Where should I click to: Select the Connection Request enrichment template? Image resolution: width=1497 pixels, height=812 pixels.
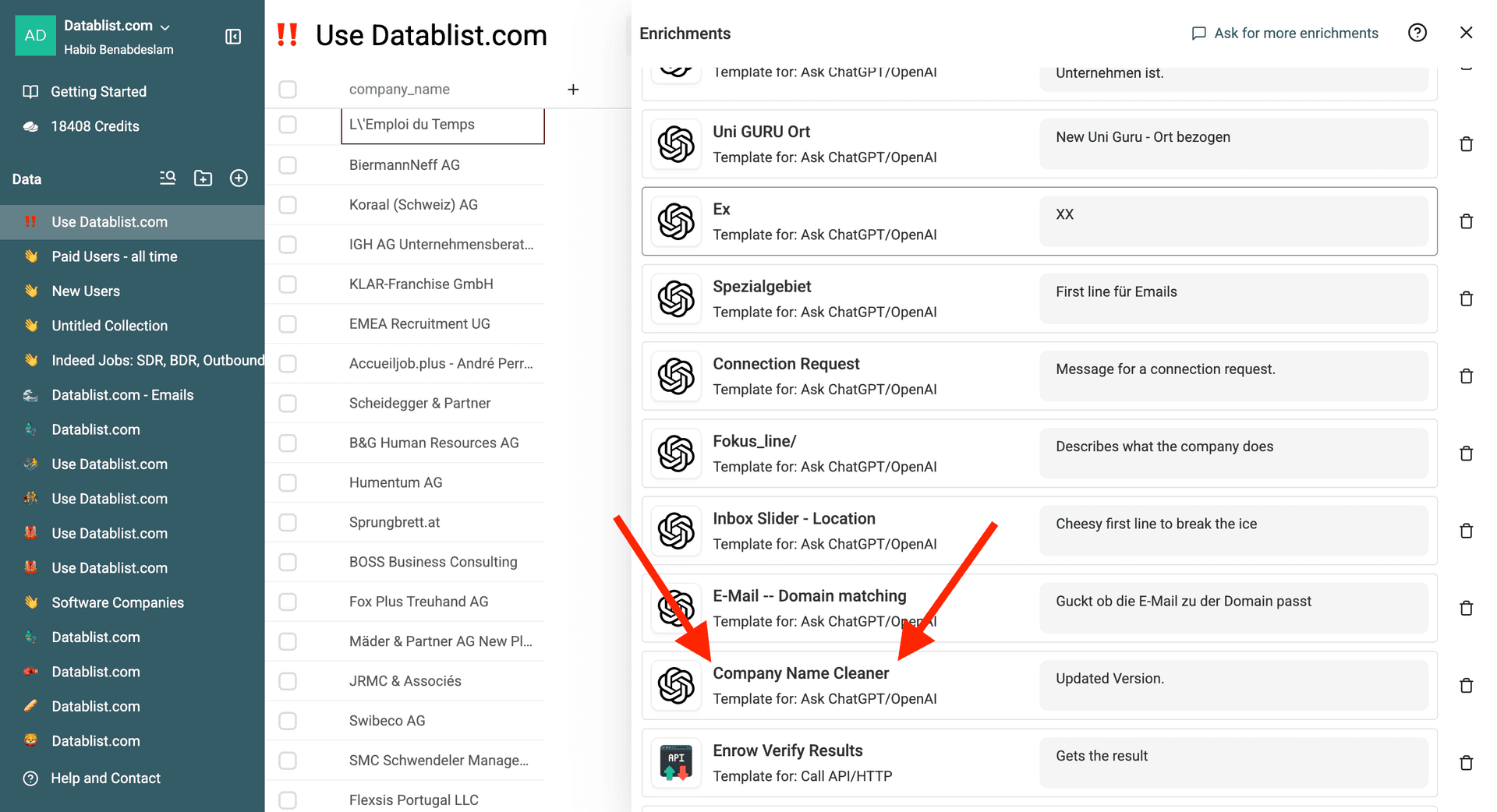point(786,376)
